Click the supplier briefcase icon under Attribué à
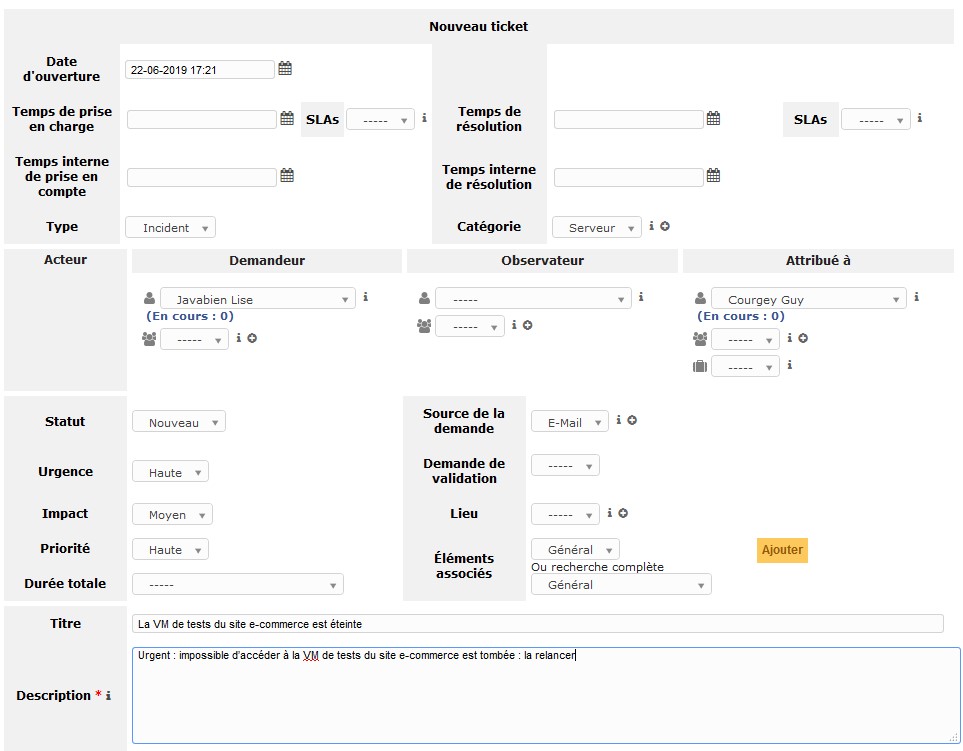963x751 pixels. [x=700, y=366]
